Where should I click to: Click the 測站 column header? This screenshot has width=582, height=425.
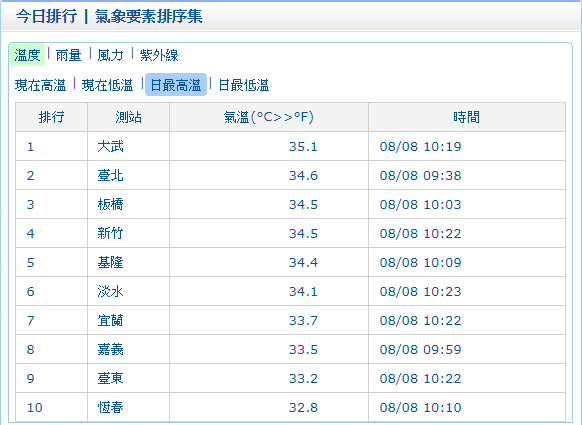click(x=128, y=117)
